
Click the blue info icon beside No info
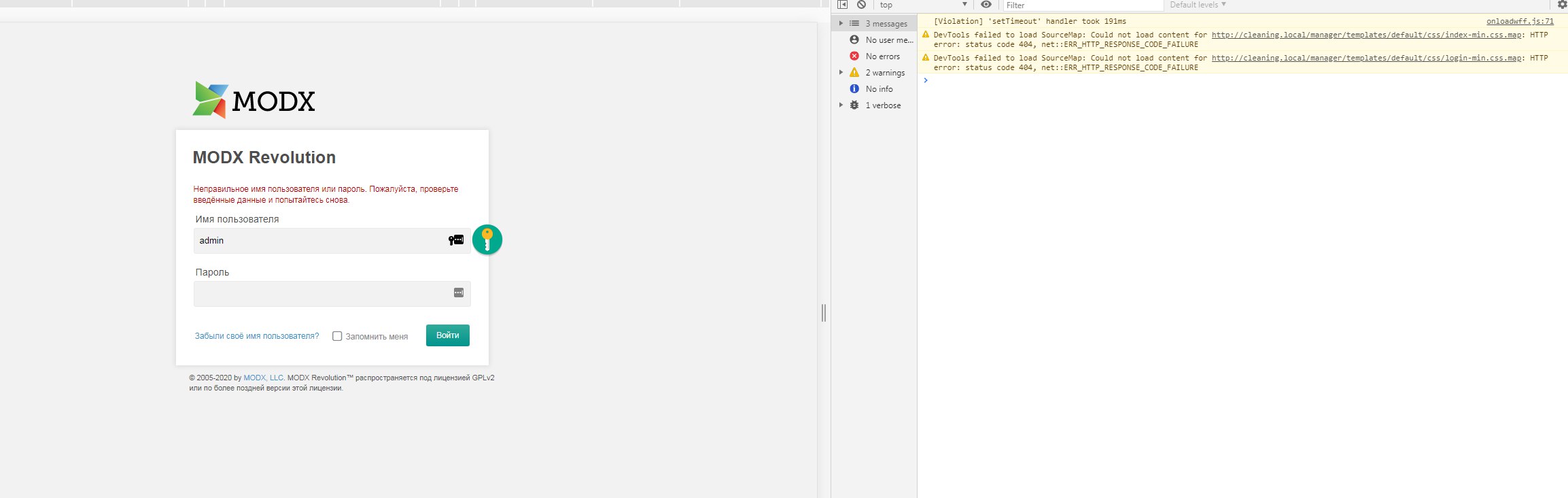tap(854, 88)
